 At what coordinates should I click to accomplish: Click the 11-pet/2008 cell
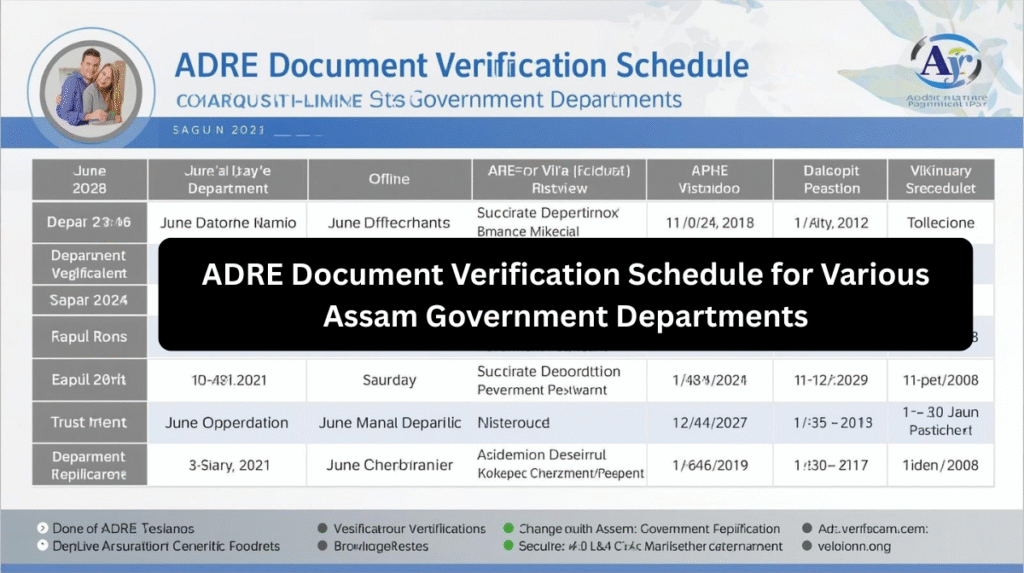click(x=940, y=380)
